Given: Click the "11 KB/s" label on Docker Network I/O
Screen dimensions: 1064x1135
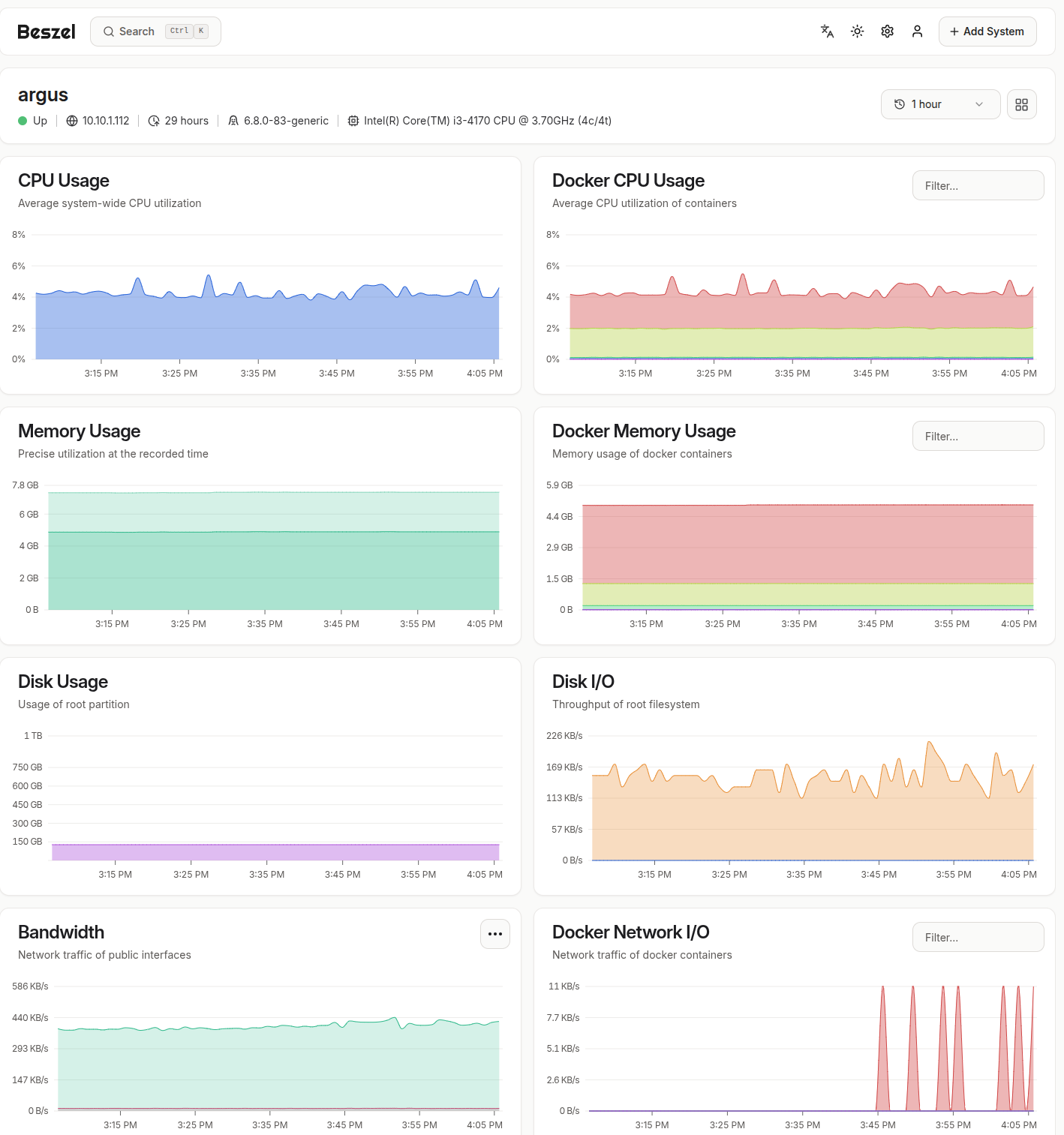Looking at the screenshot, I should [564, 986].
